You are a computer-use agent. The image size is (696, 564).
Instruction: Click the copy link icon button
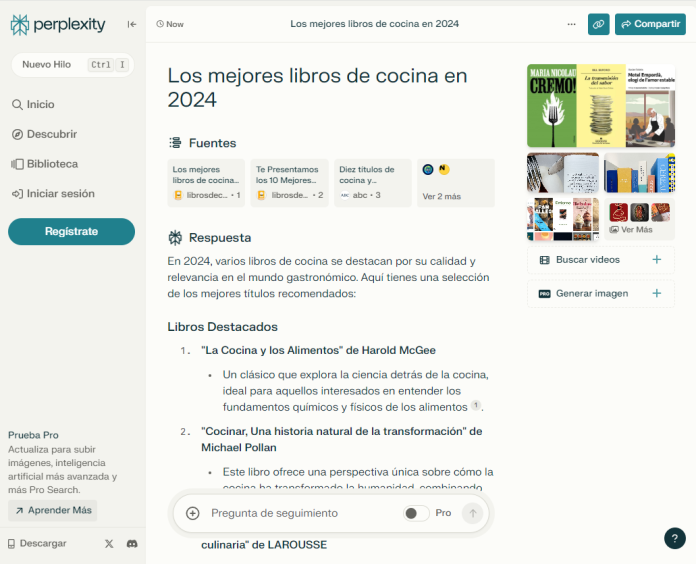coord(598,24)
